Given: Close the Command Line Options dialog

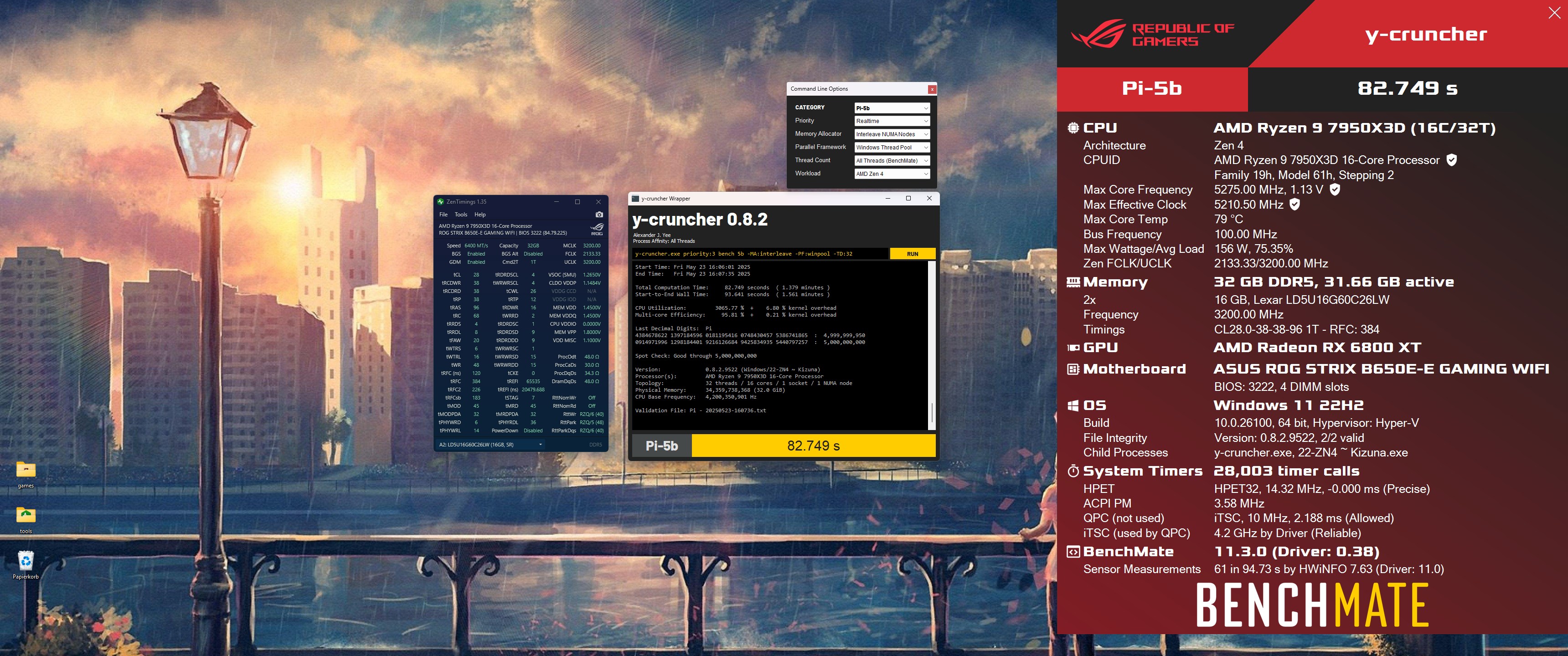Looking at the screenshot, I should coord(931,89).
